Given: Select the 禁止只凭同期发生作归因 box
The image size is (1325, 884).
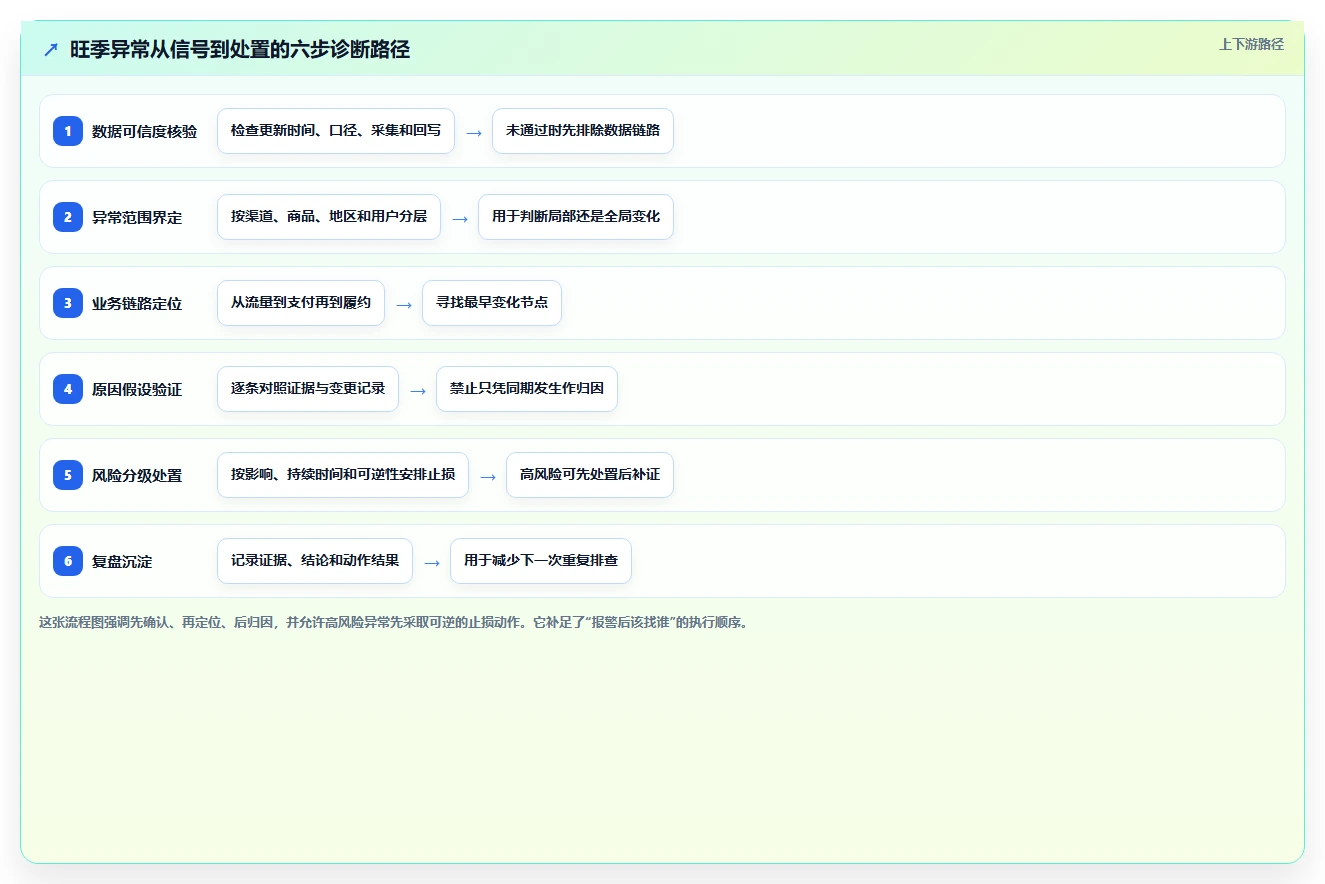Looking at the screenshot, I should point(527,388).
